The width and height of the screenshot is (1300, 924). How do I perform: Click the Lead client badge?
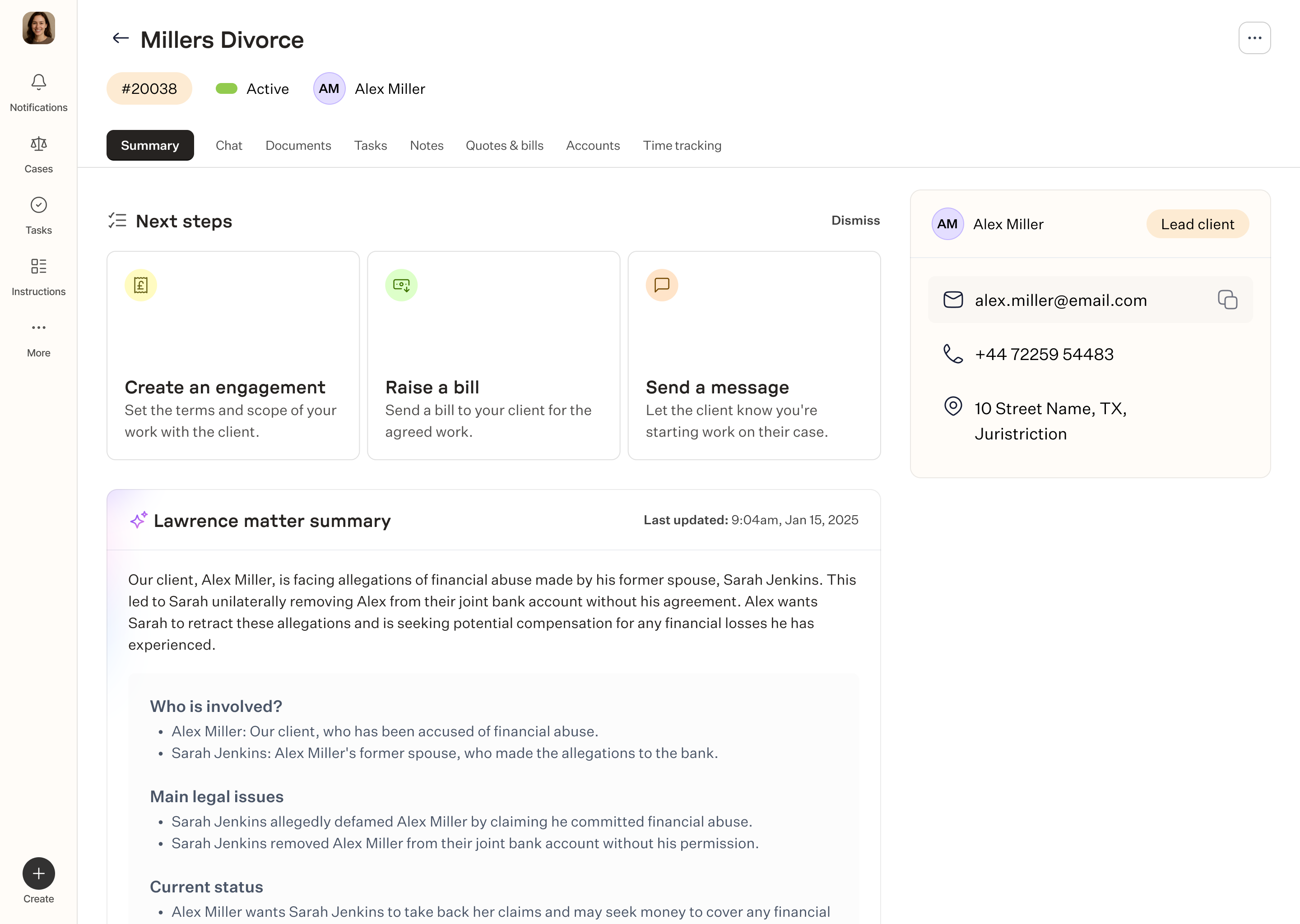coord(1197,224)
